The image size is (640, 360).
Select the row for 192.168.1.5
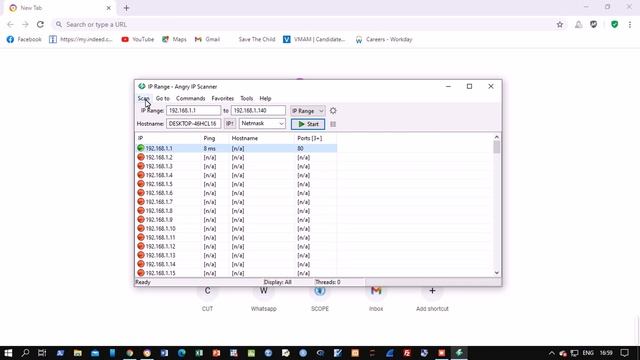point(236,184)
